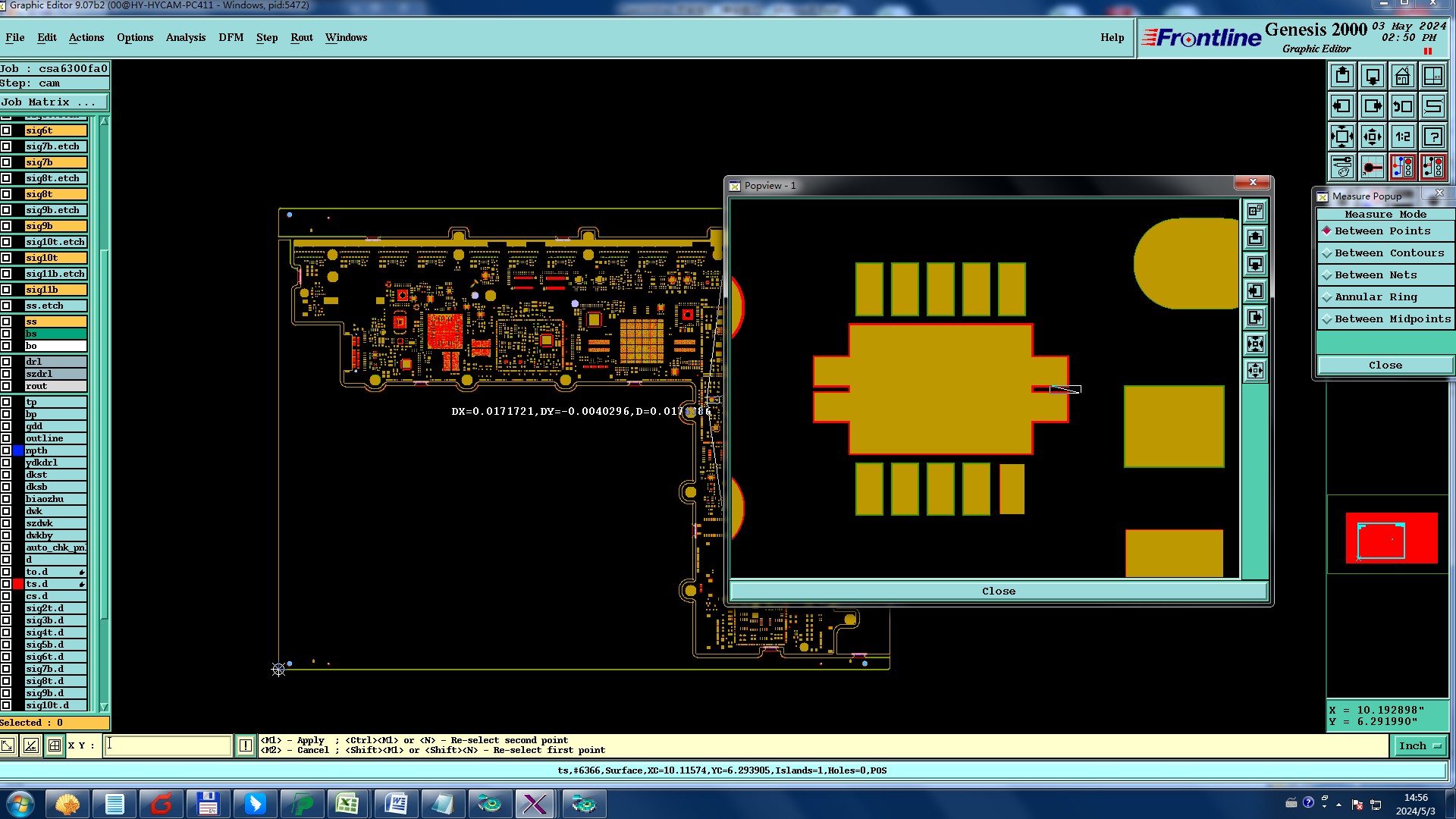Expand the Job Matrix selector
Screen dimensions: 1456x819
tap(54, 102)
